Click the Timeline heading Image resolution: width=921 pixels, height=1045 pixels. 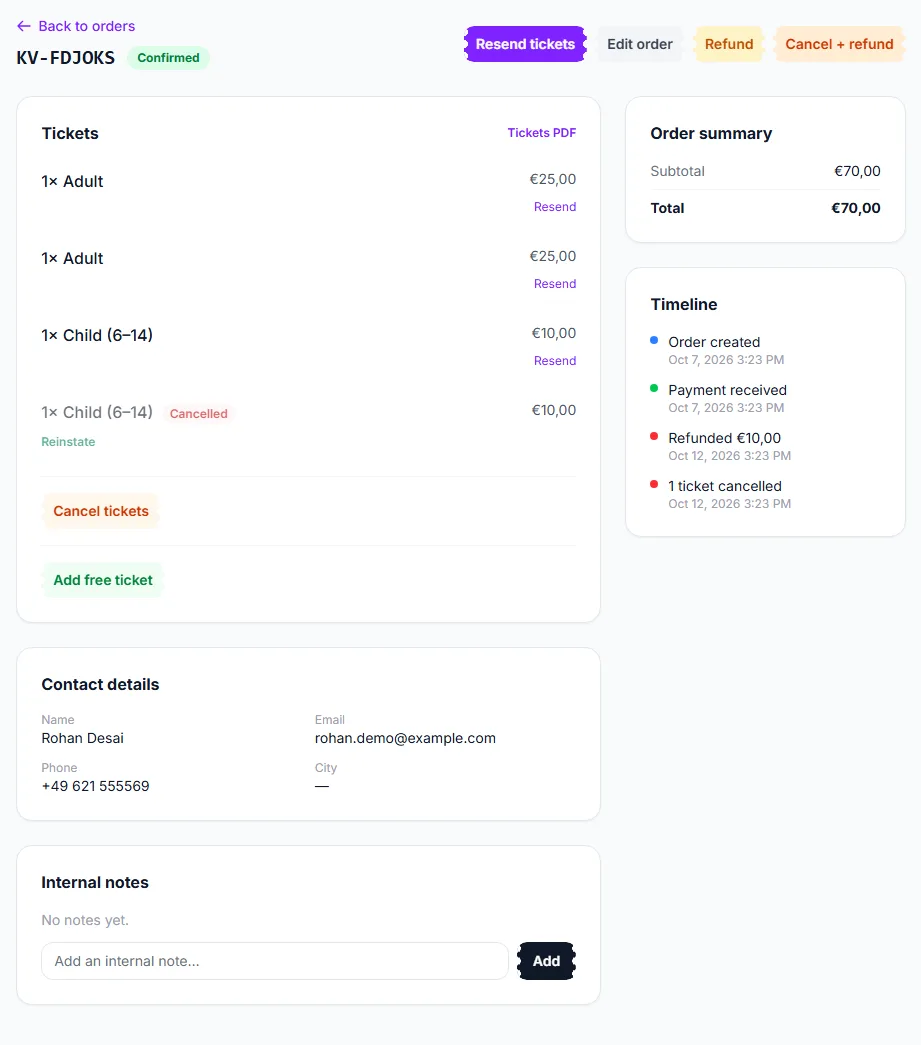coord(684,305)
